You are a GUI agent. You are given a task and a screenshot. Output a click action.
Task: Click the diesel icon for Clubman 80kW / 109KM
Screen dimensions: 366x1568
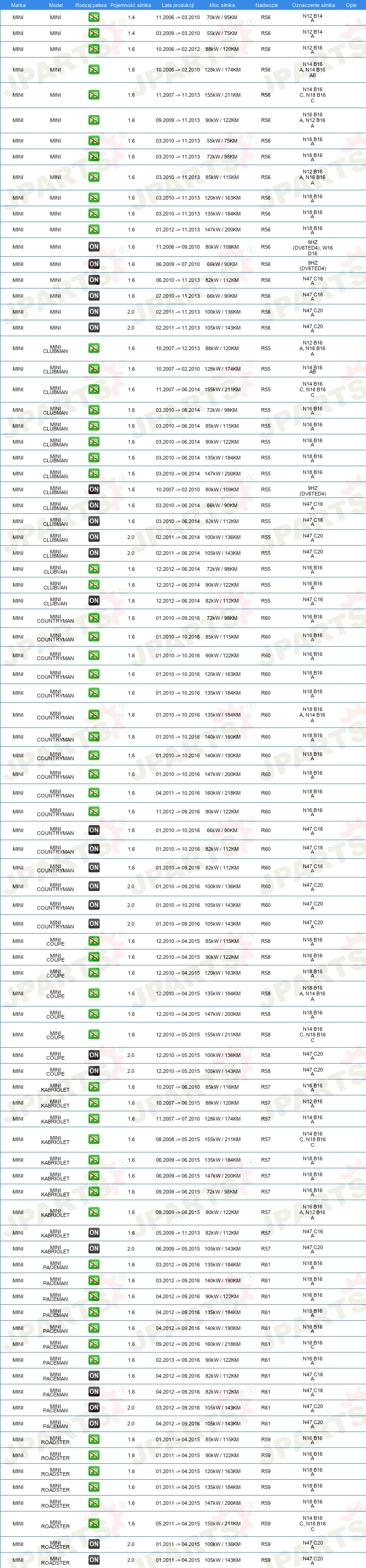94,489
